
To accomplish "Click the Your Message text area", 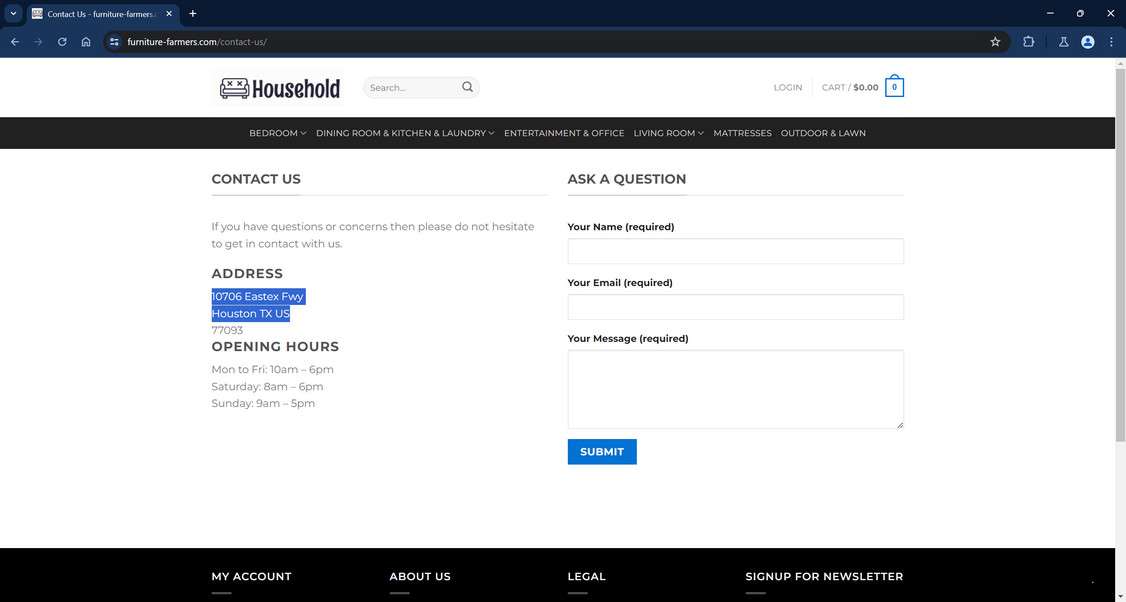I will pyautogui.click(x=735, y=389).
